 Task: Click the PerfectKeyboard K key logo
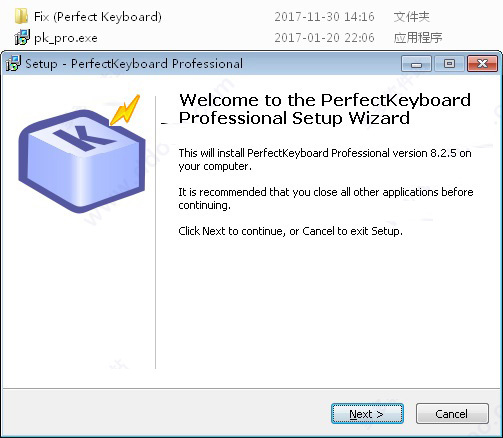pos(82,155)
